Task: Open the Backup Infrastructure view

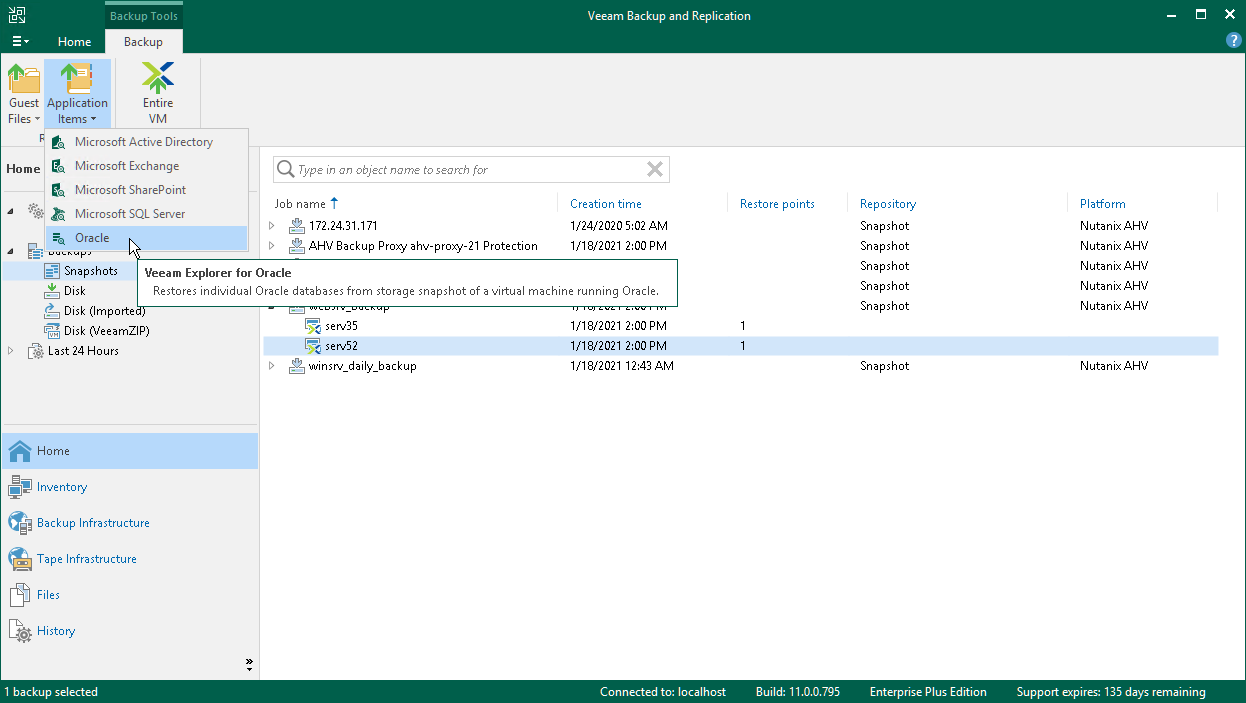Action: [129, 523]
